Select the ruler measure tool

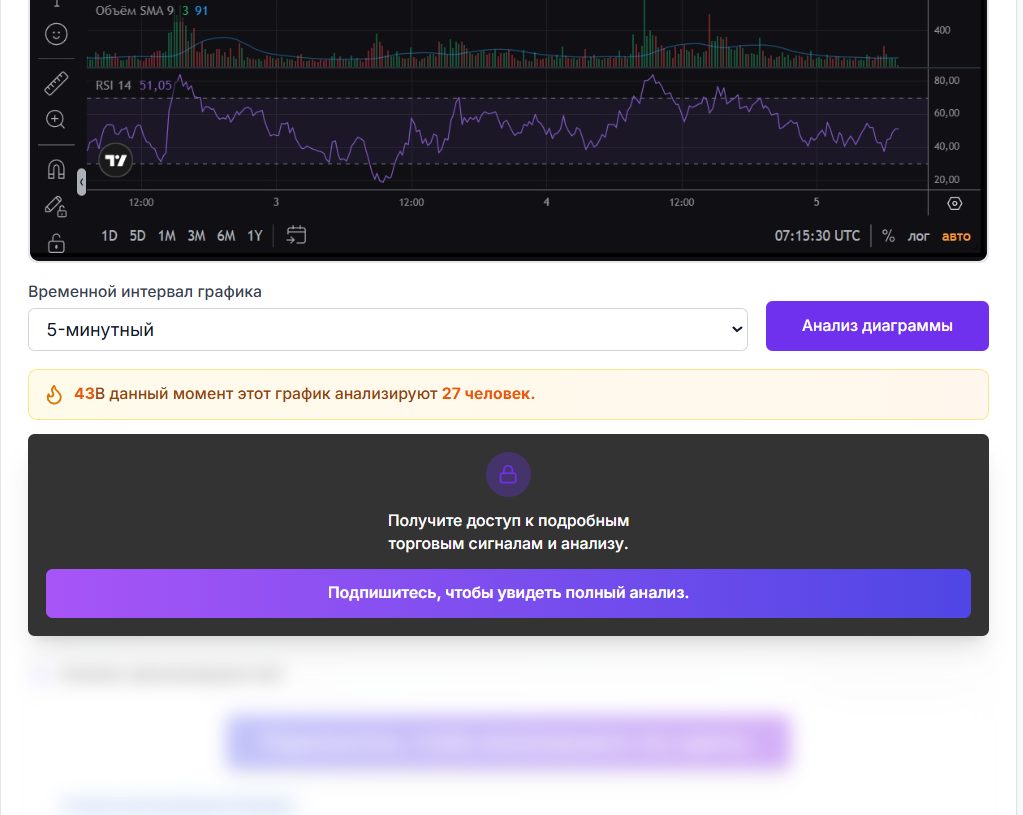56,84
